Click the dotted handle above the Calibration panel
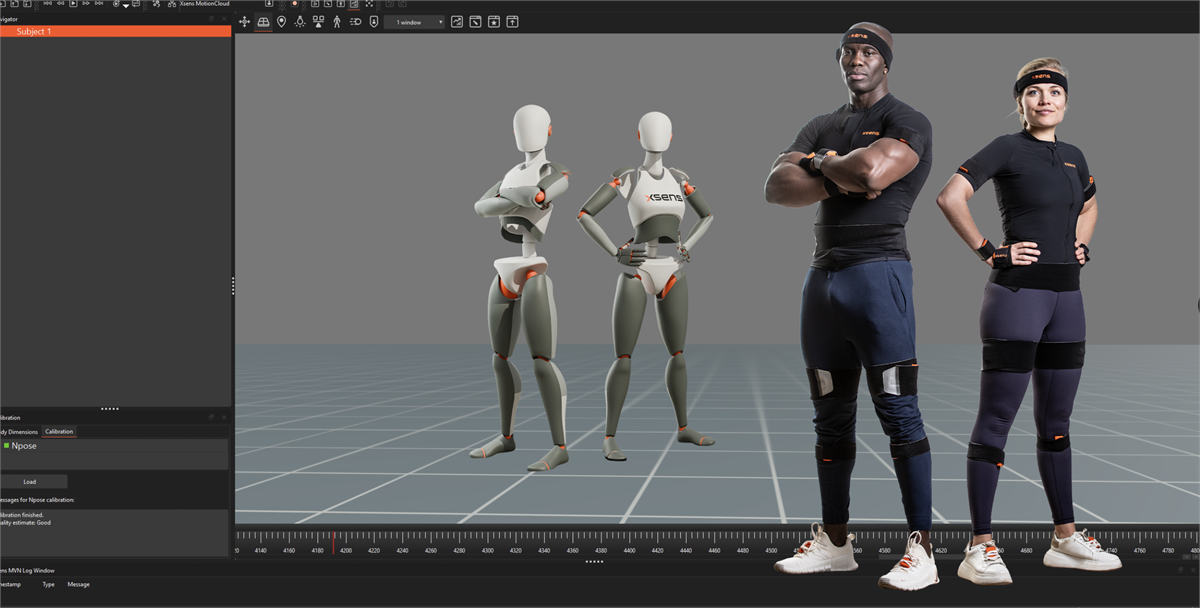1200x608 pixels. (x=110, y=408)
